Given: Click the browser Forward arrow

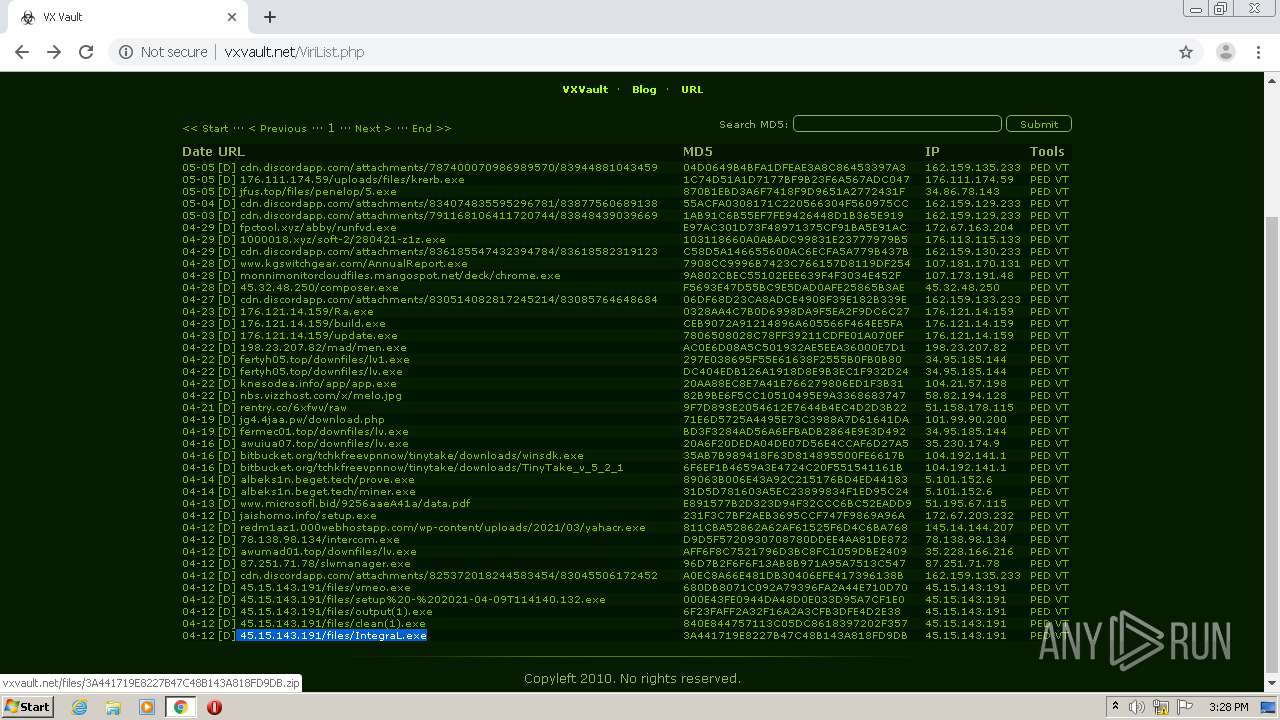Looking at the screenshot, I should pos(54,52).
